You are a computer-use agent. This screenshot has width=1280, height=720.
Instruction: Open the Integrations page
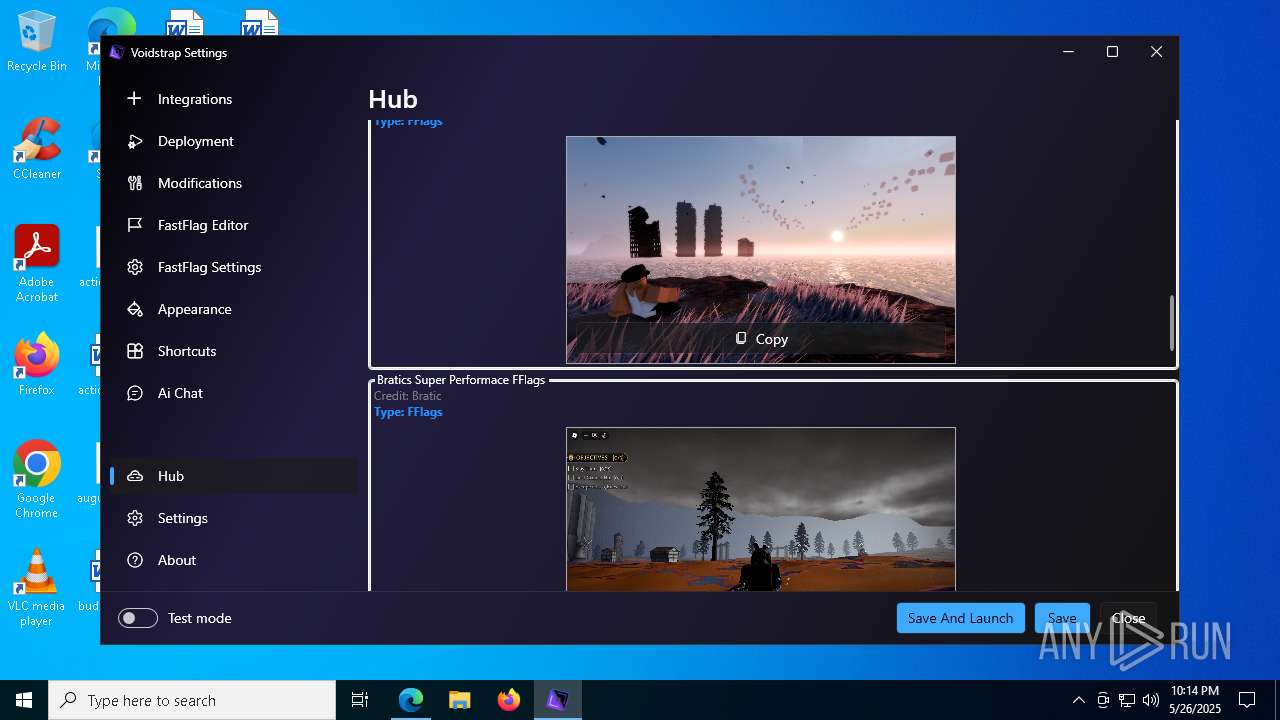click(x=234, y=99)
